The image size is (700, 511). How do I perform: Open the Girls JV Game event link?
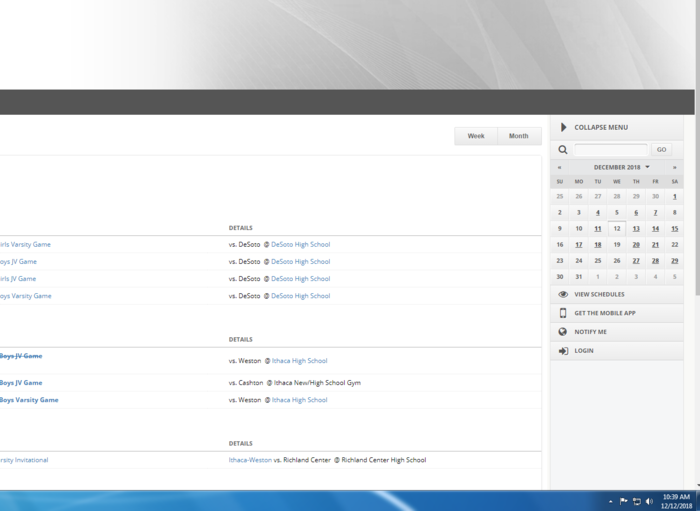(x=18, y=279)
